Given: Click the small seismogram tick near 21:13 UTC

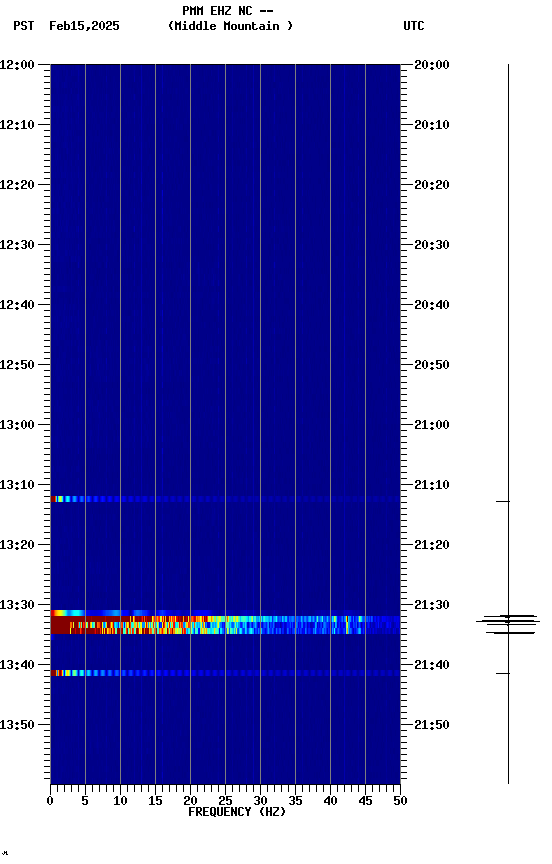Looking at the screenshot, I should (x=503, y=501).
